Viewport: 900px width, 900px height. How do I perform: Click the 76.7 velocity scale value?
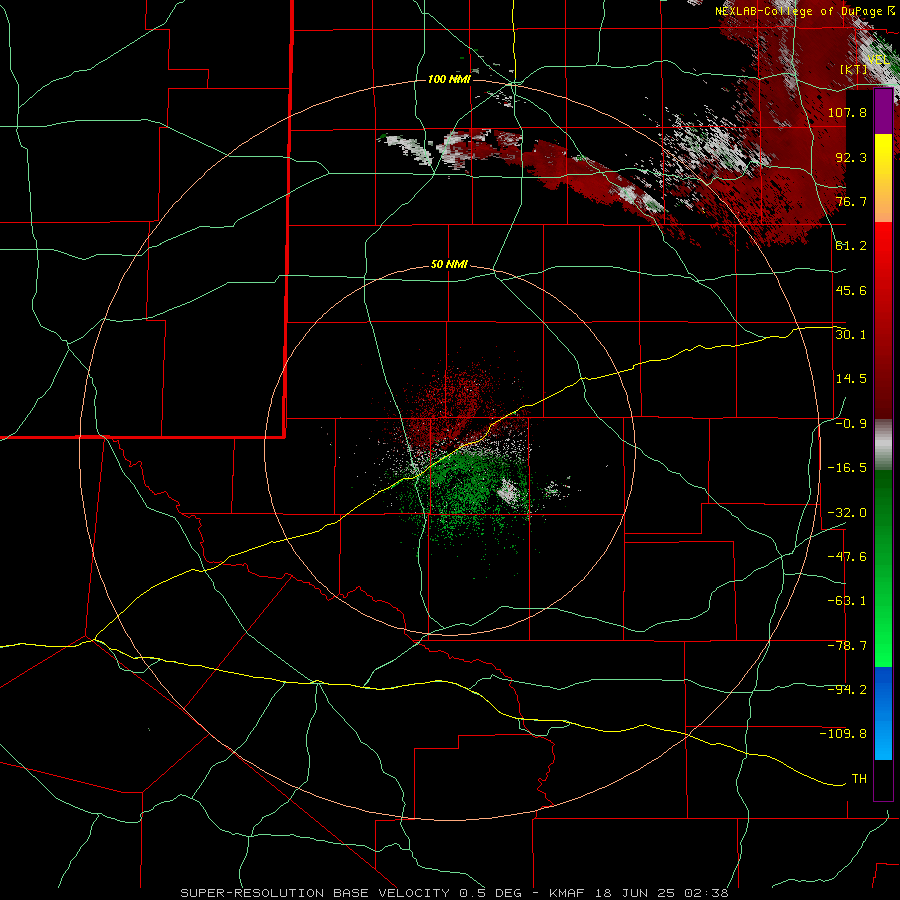[x=851, y=201]
